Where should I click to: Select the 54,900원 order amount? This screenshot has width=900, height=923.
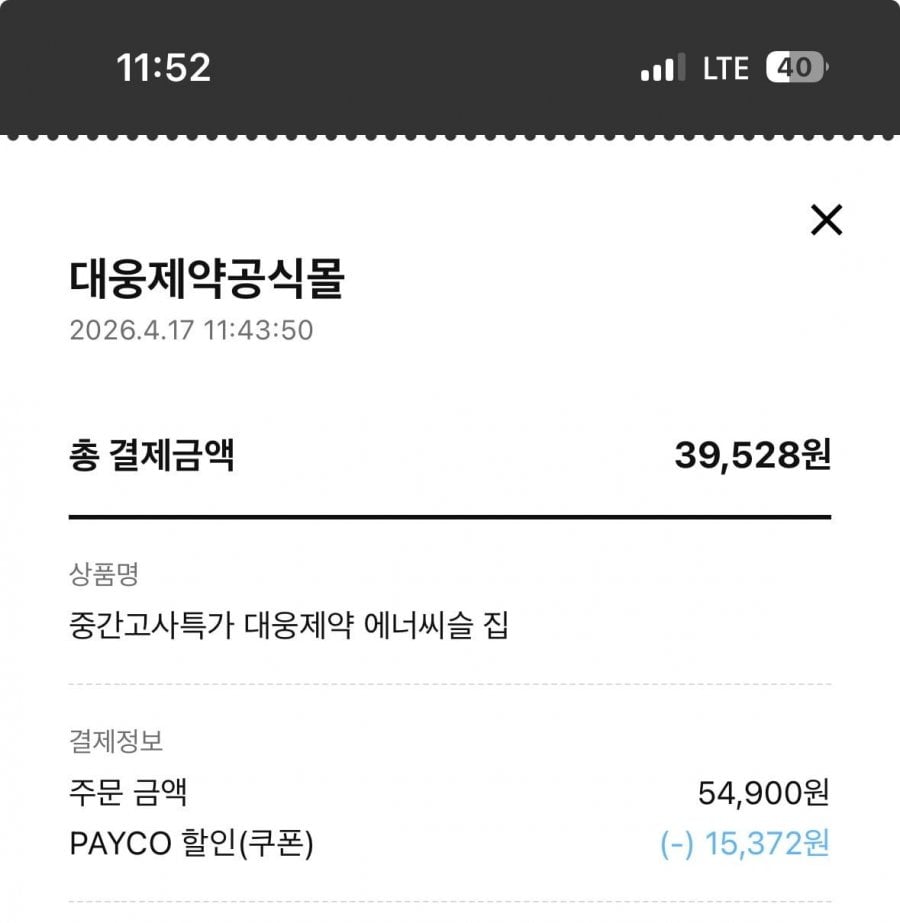tap(763, 794)
